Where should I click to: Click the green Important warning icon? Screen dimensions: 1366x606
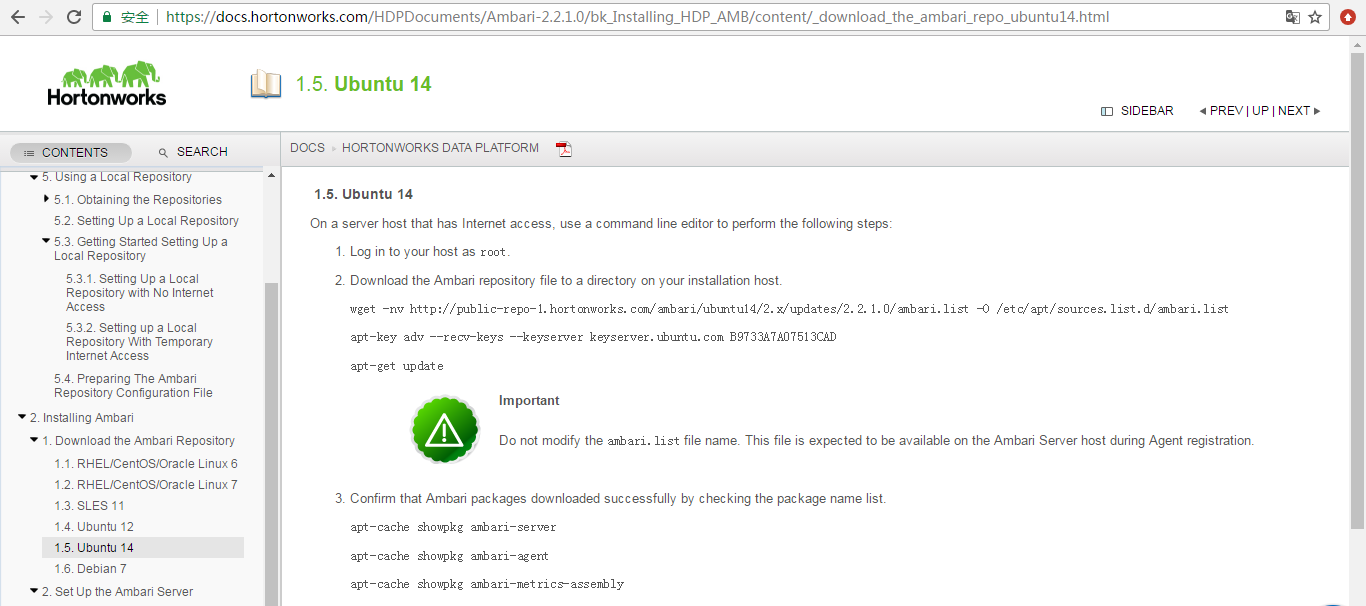(x=444, y=429)
